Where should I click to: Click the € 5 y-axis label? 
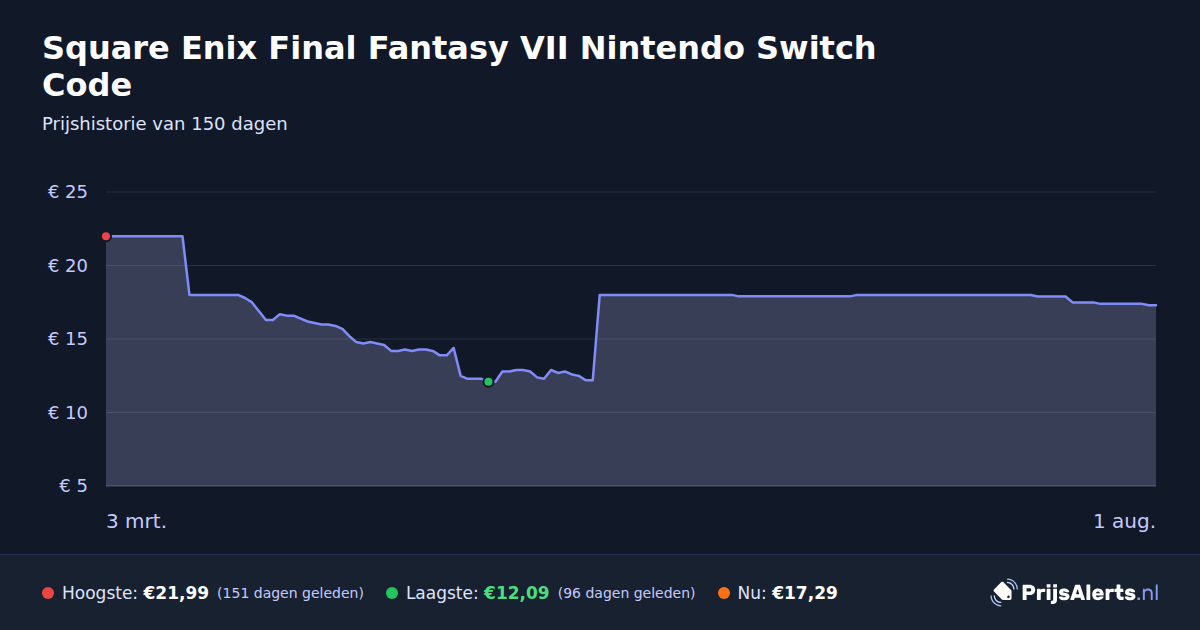click(74, 486)
